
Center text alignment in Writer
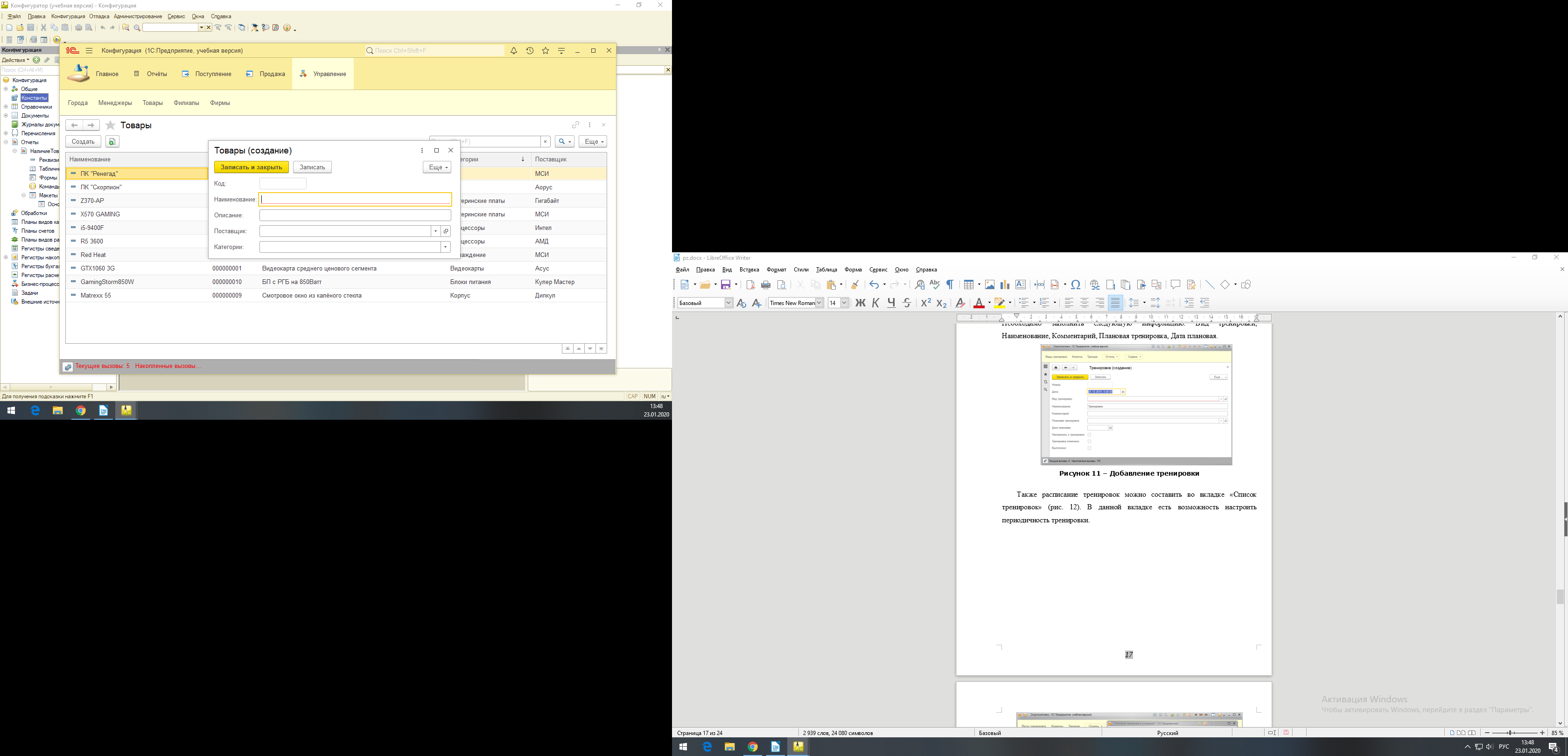[1085, 303]
